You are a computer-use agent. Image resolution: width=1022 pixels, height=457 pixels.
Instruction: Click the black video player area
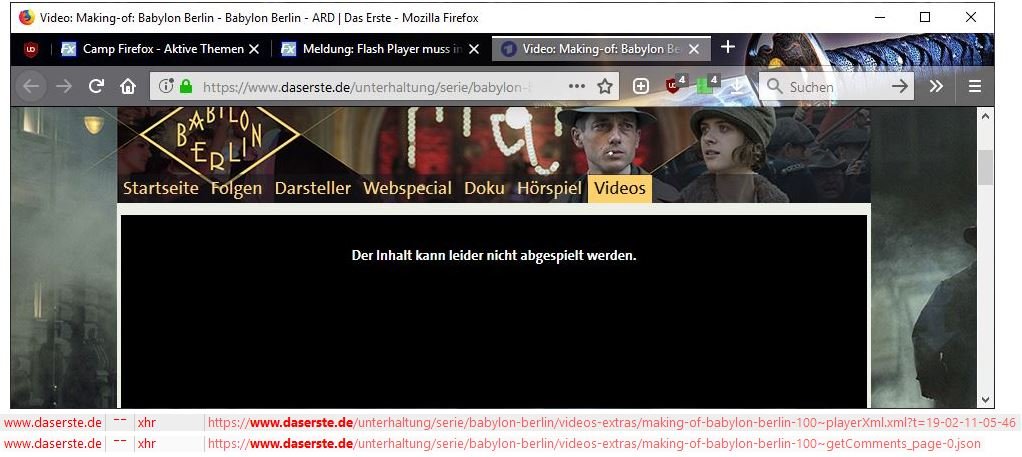point(494,311)
